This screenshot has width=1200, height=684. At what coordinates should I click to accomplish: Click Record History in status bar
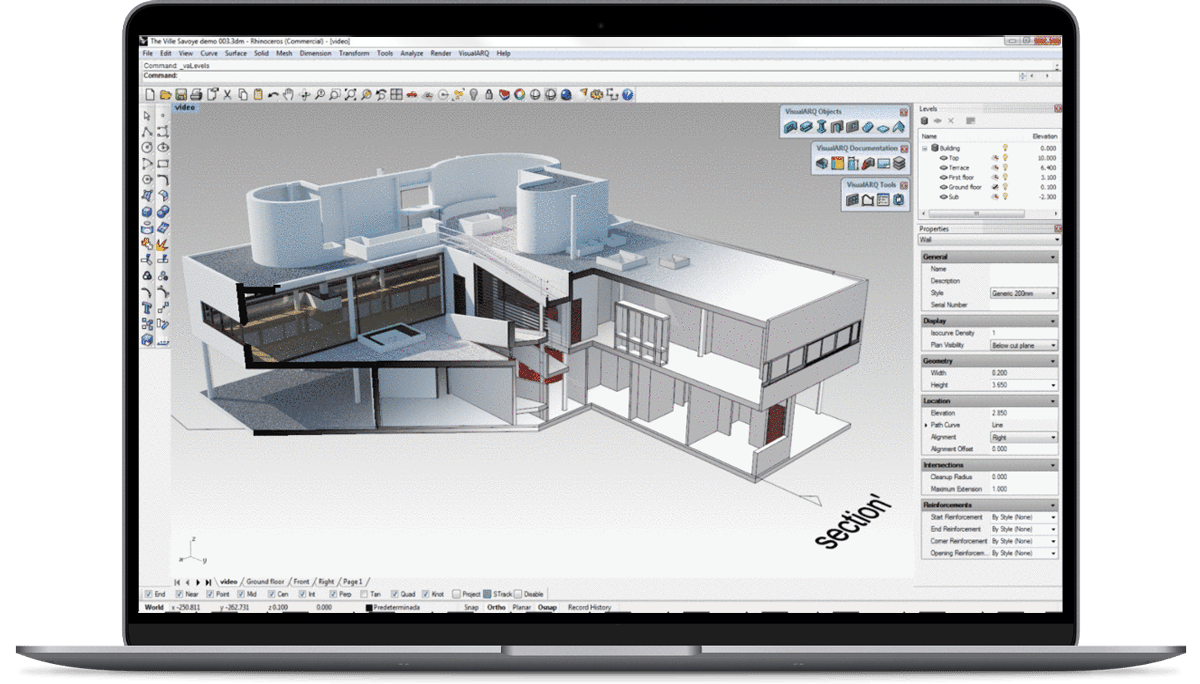tap(590, 607)
